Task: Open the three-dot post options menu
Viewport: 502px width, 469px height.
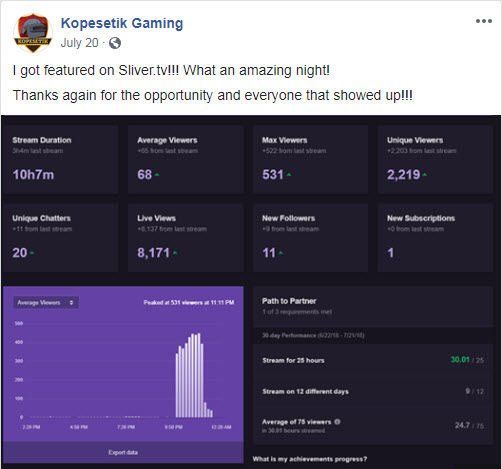Action: click(x=484, y=21)
